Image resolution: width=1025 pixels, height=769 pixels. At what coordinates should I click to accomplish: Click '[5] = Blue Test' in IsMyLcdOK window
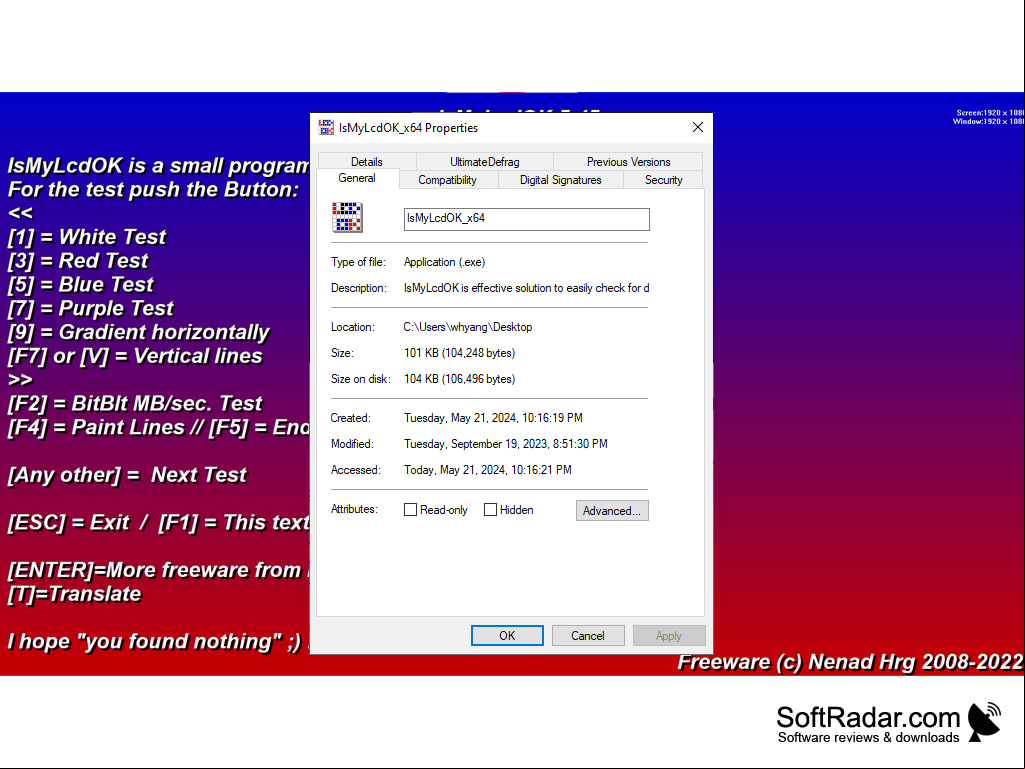pos(80,284)
